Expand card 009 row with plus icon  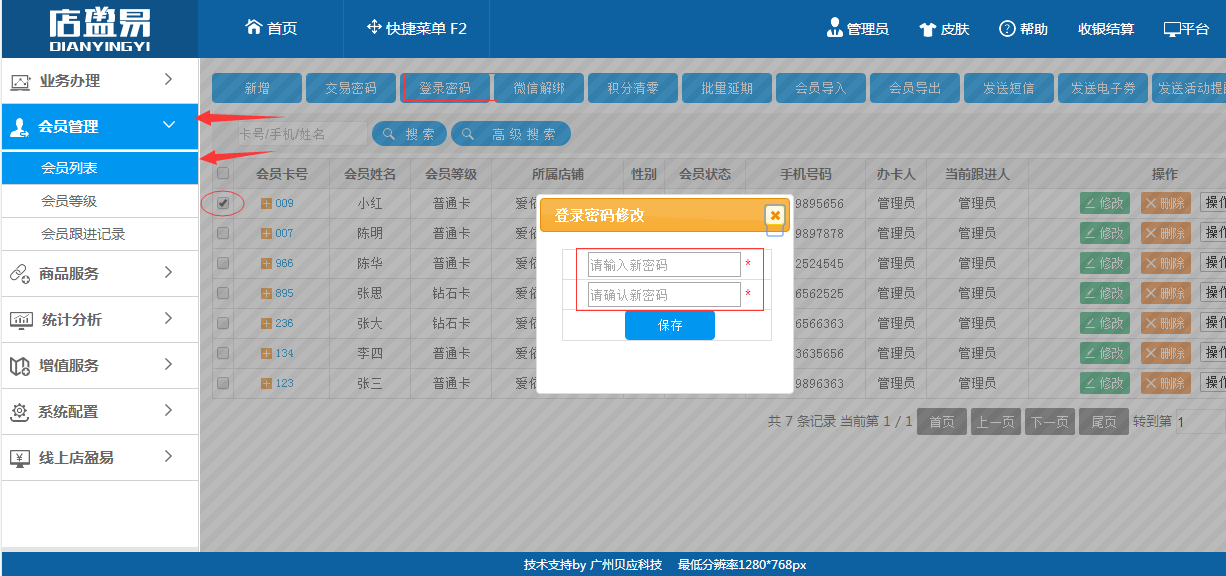(266, 203)
